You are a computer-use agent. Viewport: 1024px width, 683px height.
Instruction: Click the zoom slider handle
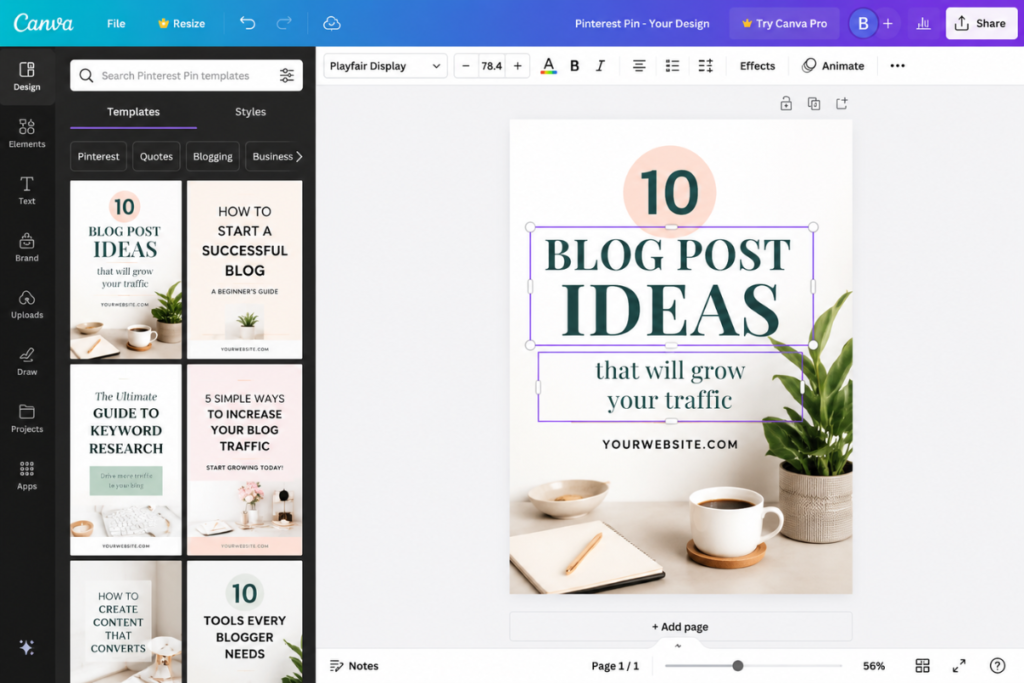[x=737, y=665]
